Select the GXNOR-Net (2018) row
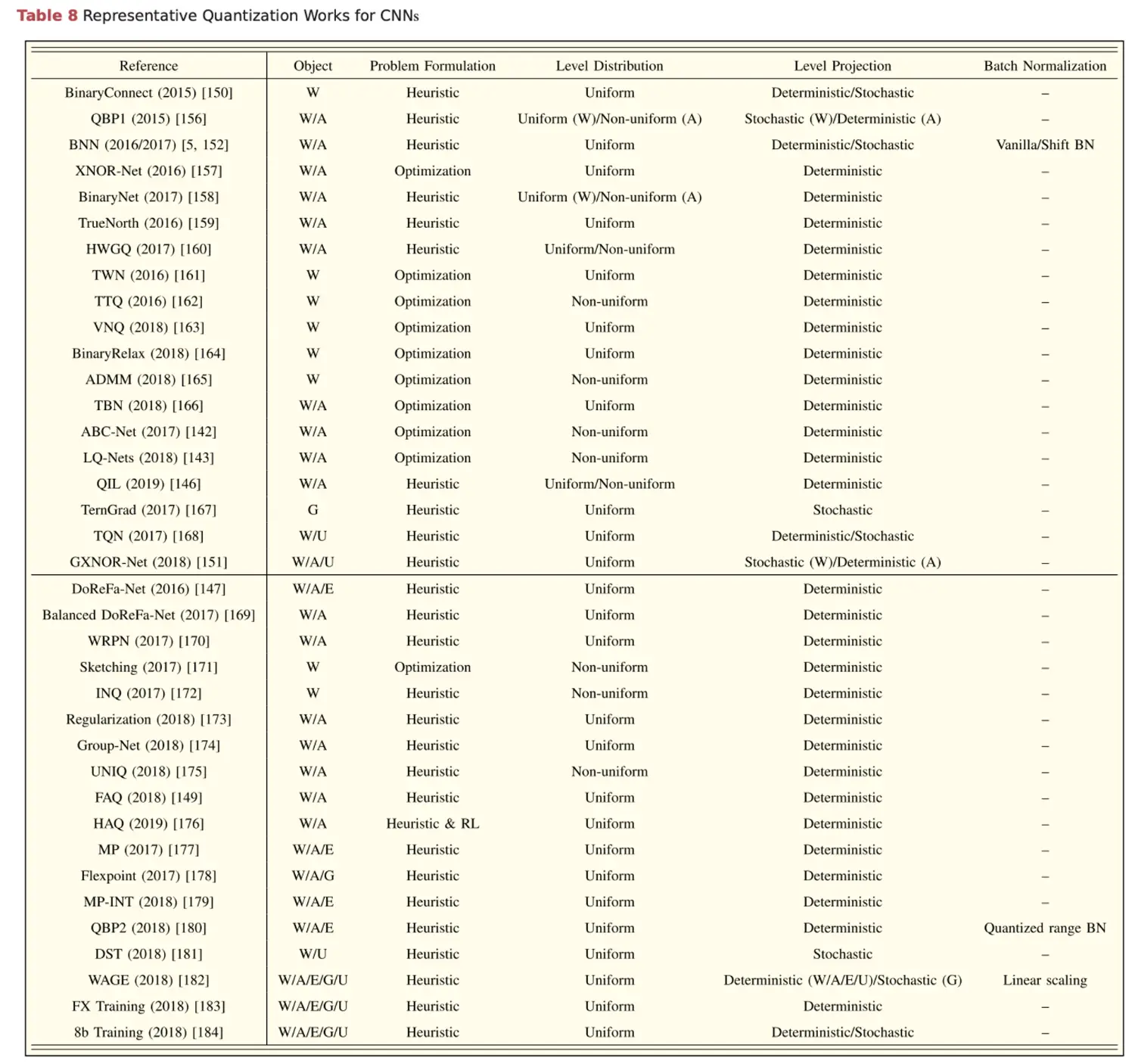 (x=148, y=562)
